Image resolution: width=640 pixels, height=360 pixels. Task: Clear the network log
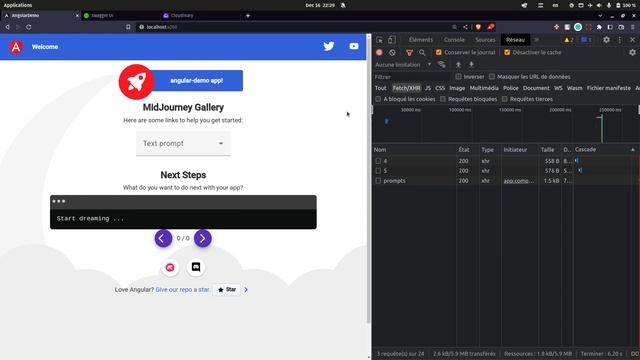pyautogui.click(x=392, y=53)
